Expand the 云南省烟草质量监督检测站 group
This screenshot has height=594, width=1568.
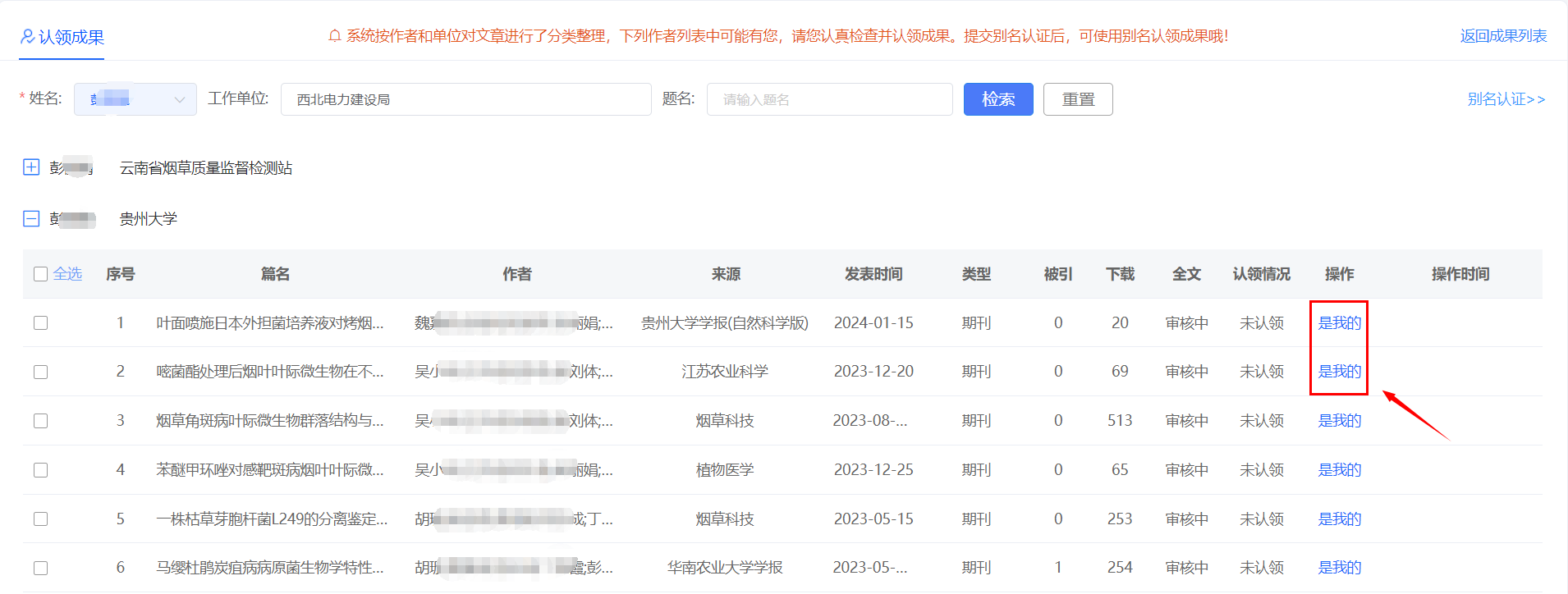[31, 167]
